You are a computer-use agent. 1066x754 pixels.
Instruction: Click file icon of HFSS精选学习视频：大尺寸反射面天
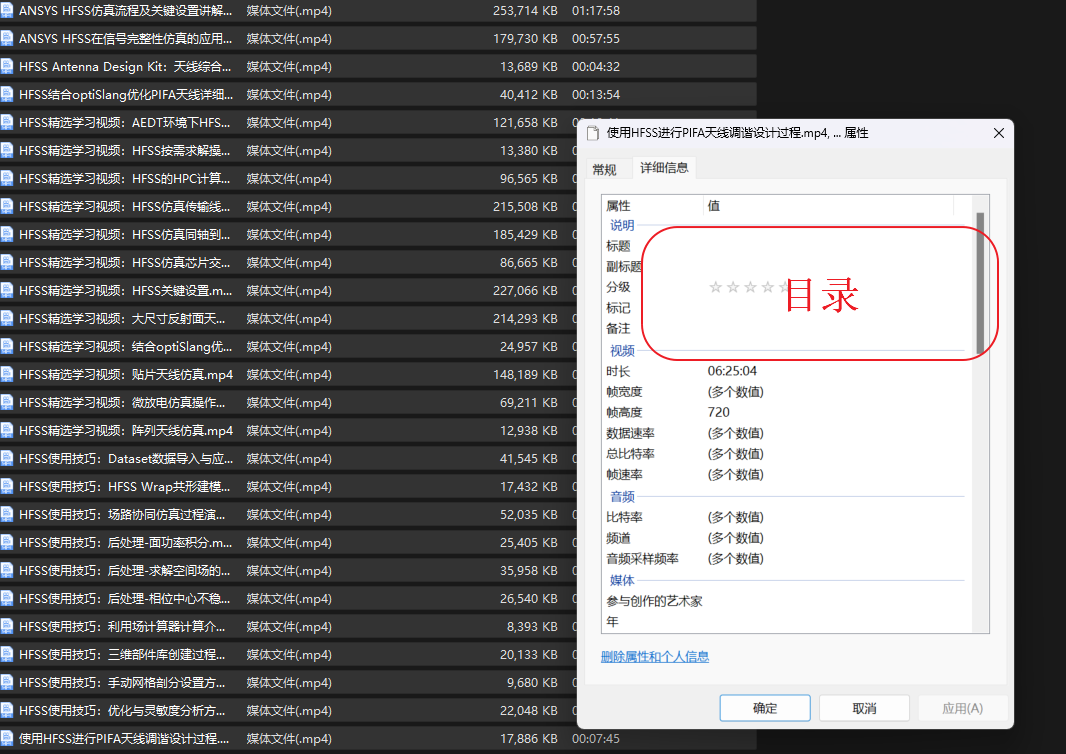(7, 318)
